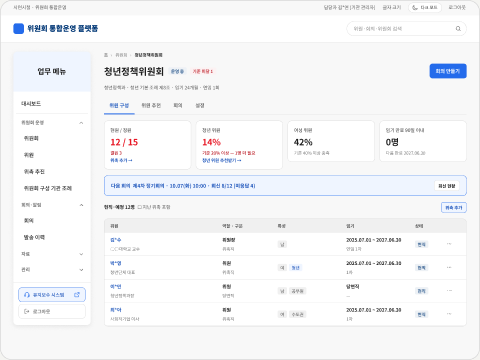Check the 지난 위촉 포함 checkbox
This screenshot has height=360, width=480.
pyautogui.click(x=140, y=207)
